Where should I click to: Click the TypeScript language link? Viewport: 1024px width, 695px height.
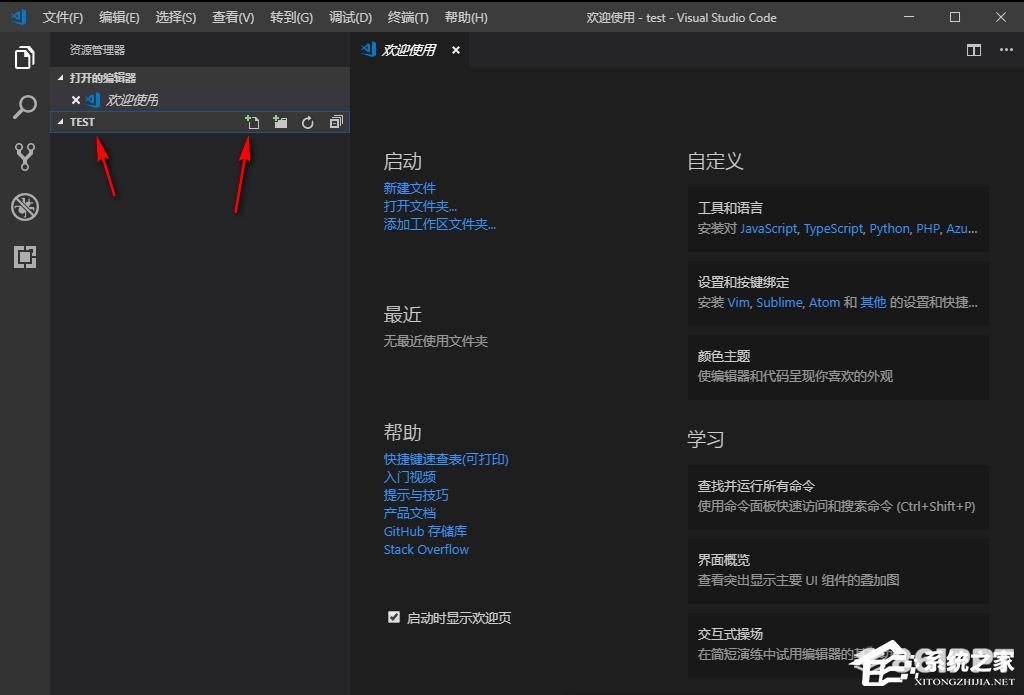pos(833,229)
